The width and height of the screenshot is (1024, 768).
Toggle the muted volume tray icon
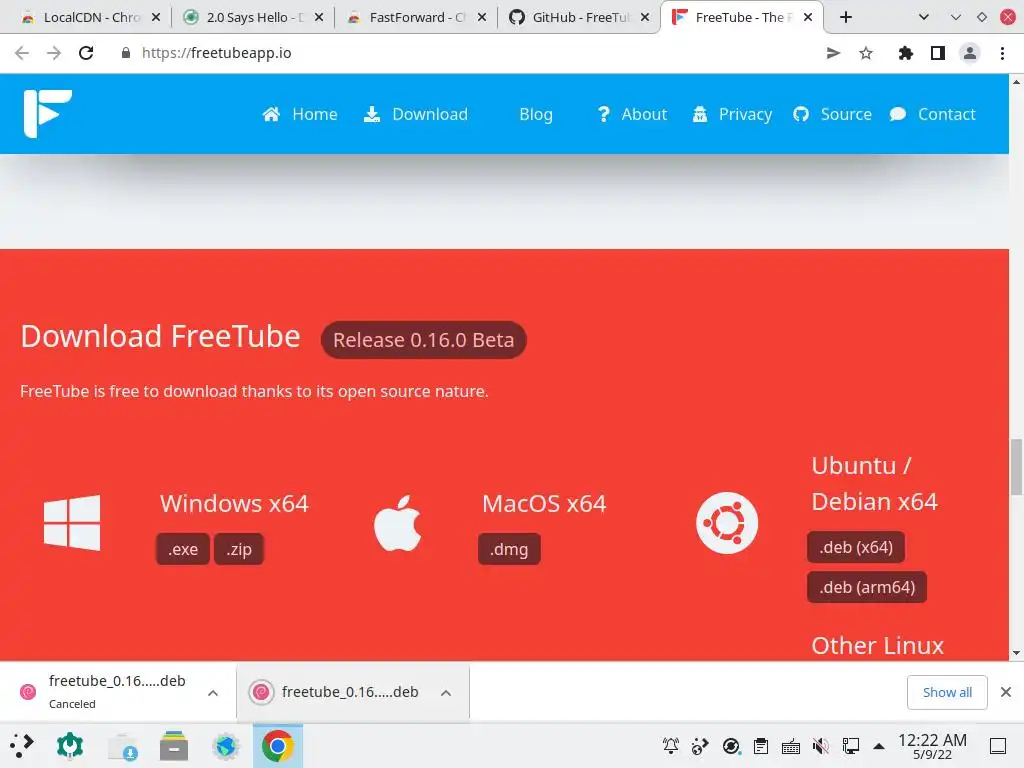[821, 746]
